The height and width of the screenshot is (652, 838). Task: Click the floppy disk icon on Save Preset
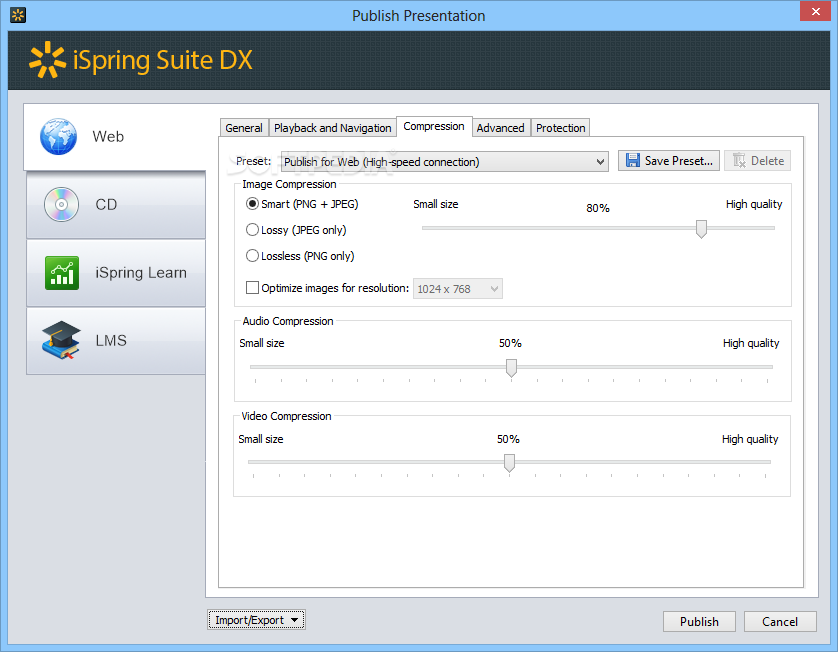[633, 160]
